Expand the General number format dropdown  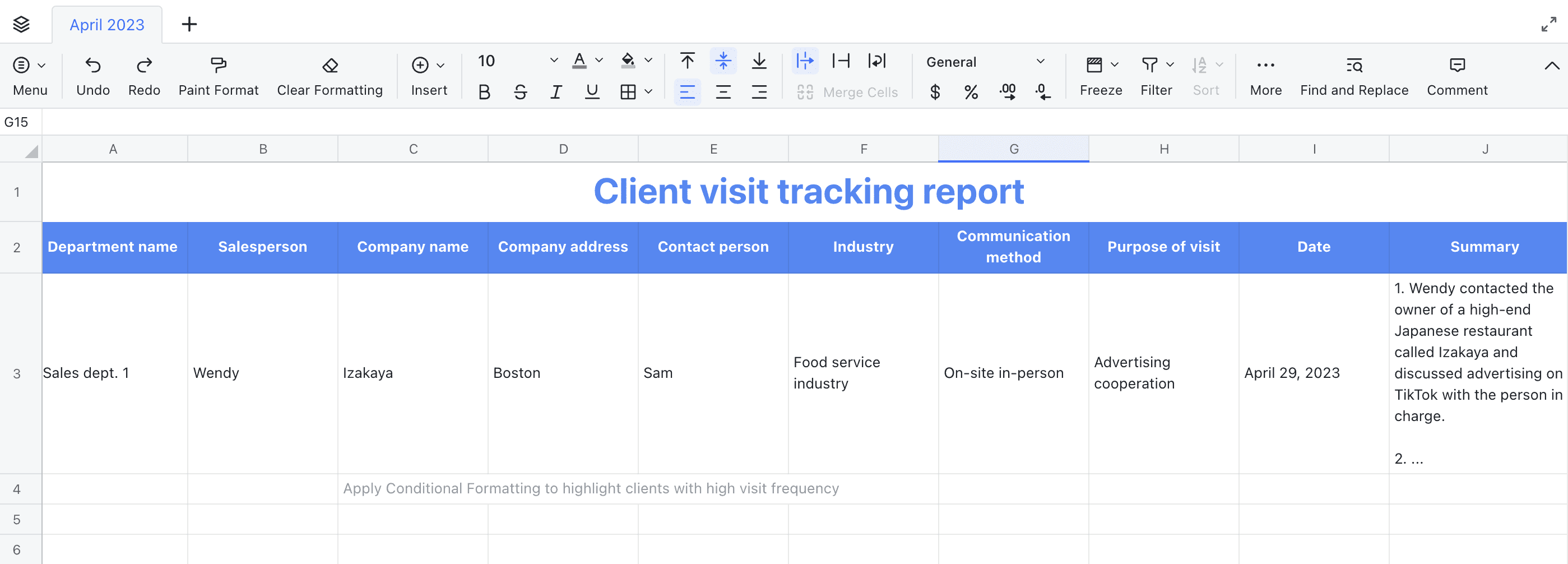[1040, 62]
